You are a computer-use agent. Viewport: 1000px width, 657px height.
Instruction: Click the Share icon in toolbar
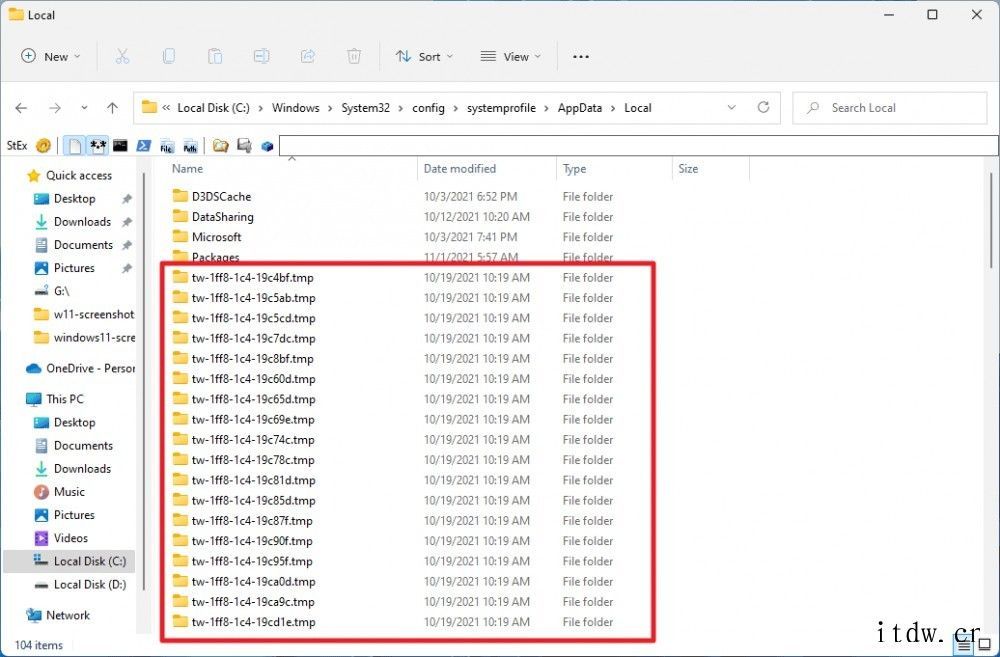307,57
